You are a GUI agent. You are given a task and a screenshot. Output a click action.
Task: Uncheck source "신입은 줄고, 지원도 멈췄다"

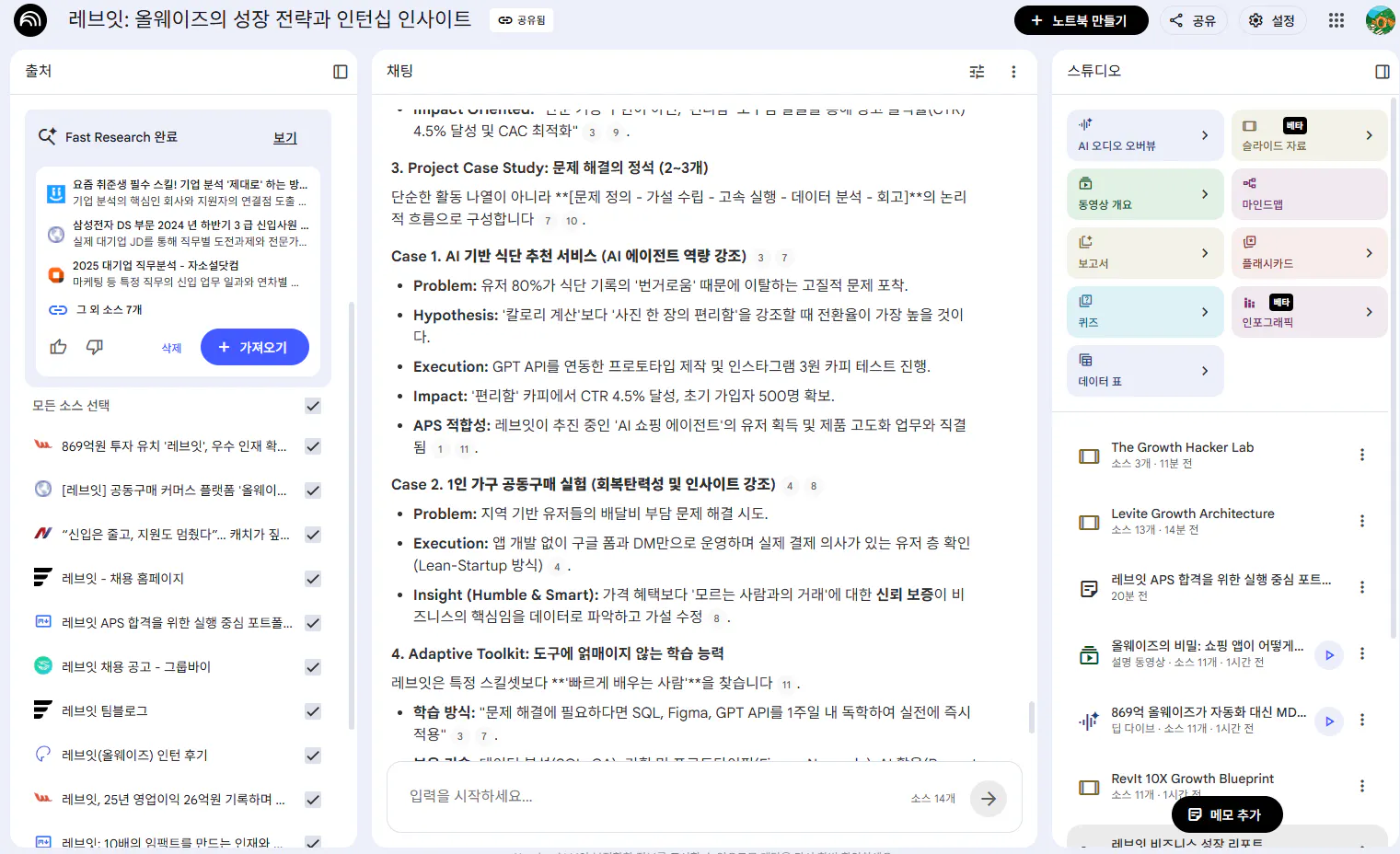tap(313, 535)
